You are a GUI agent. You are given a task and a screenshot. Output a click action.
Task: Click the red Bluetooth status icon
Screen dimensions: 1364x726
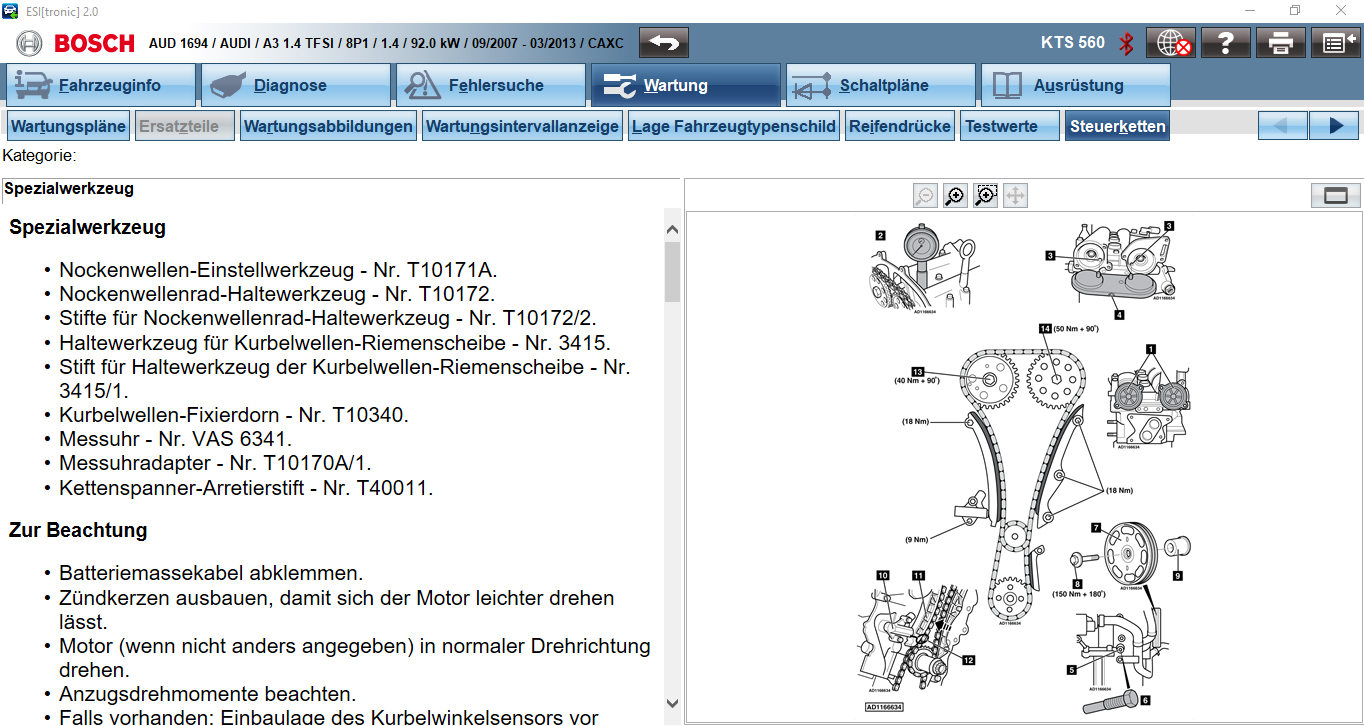[x=1126, y=43]
